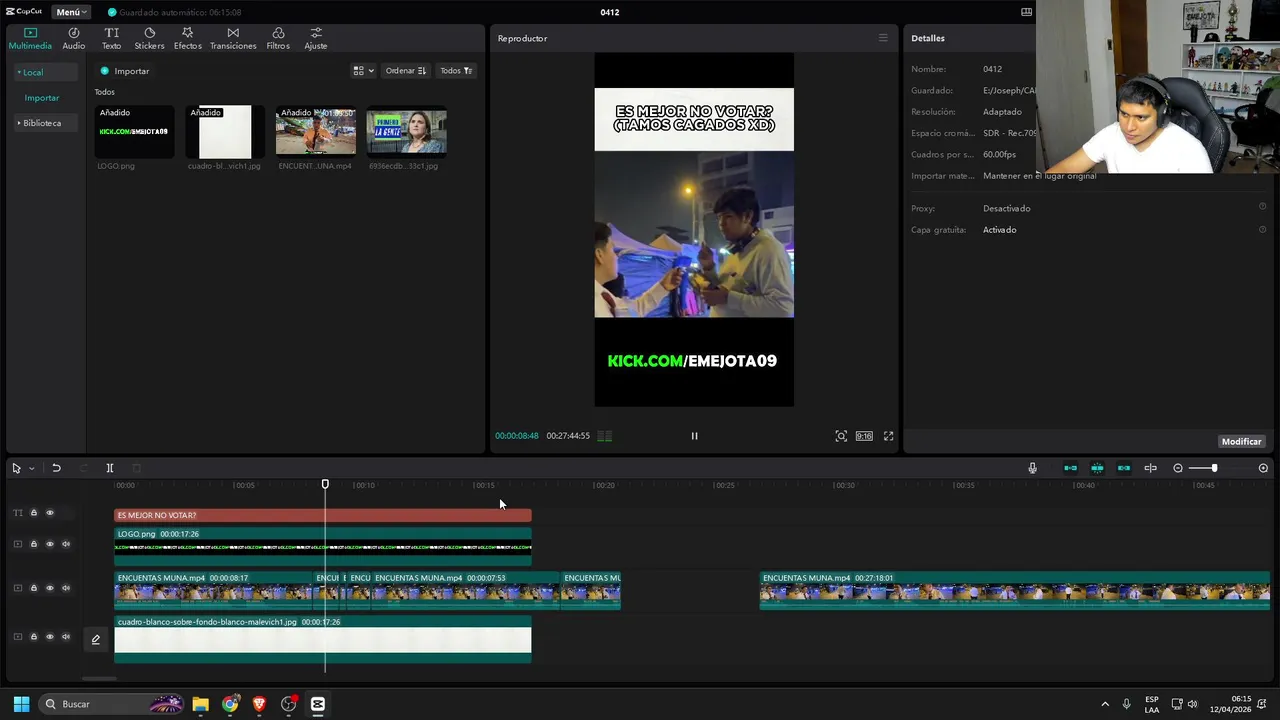The width and height of the screenshot is (1280, 720).
Task: Open the Filtros tab
Action: [278, 39]
